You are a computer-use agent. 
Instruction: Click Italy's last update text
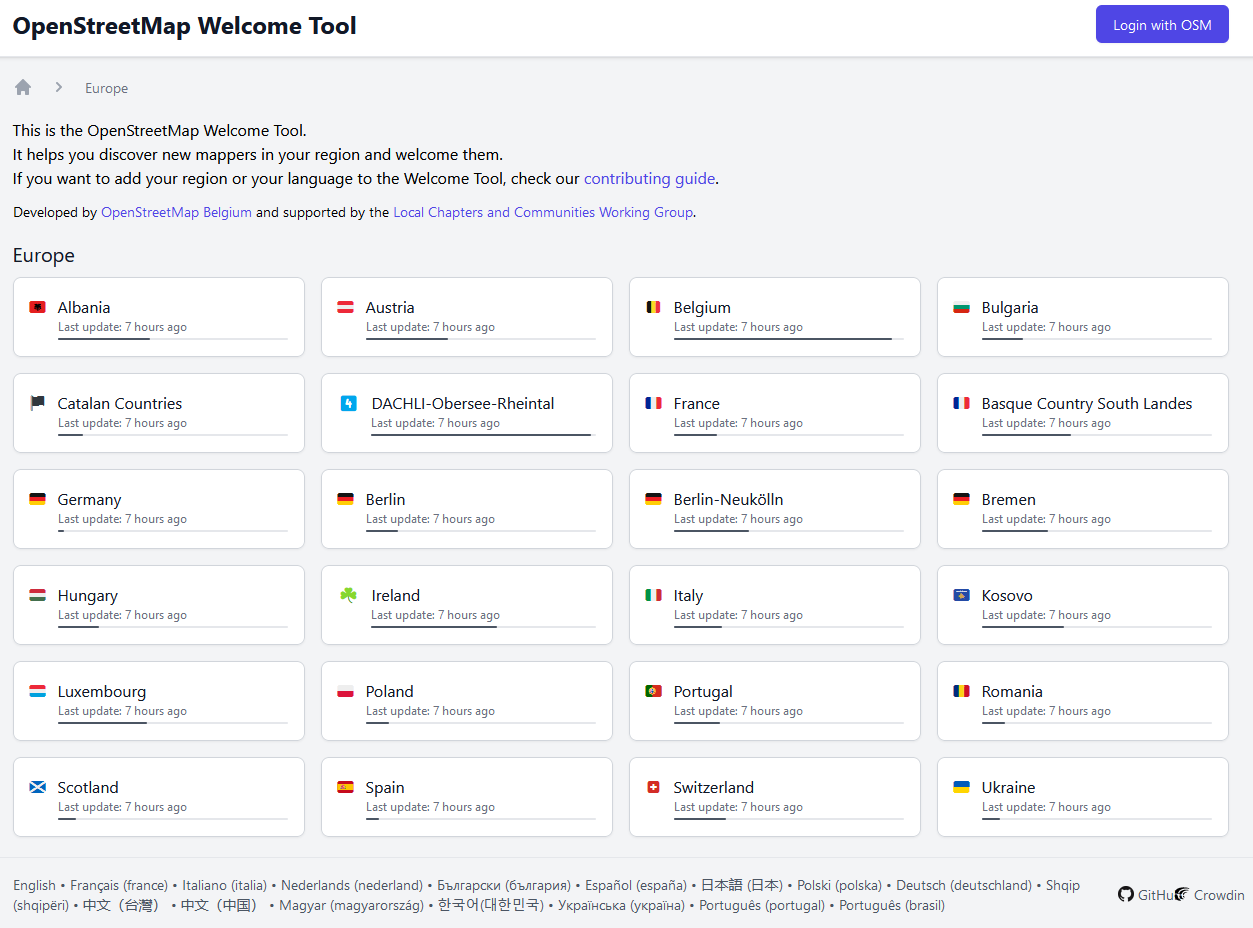coord(738,615)
